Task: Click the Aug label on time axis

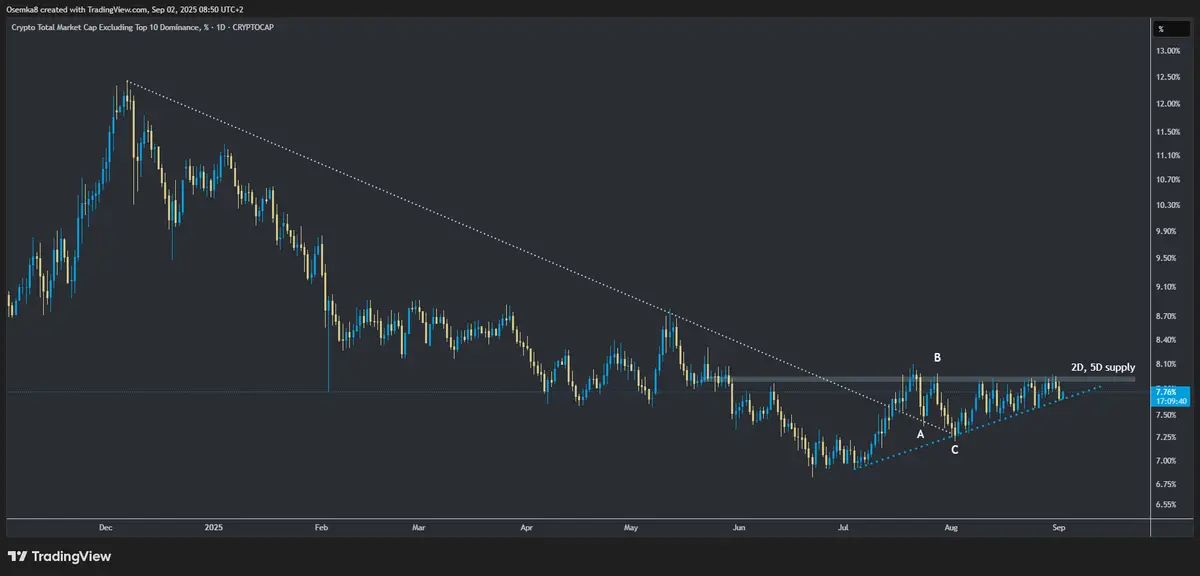Action: (951, 526)
